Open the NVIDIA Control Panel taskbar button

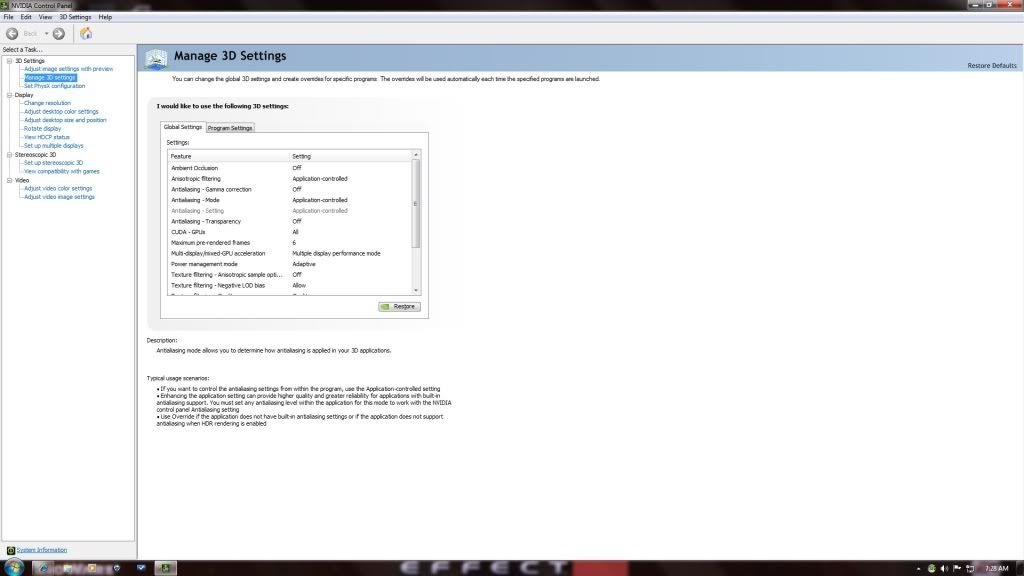165,568
